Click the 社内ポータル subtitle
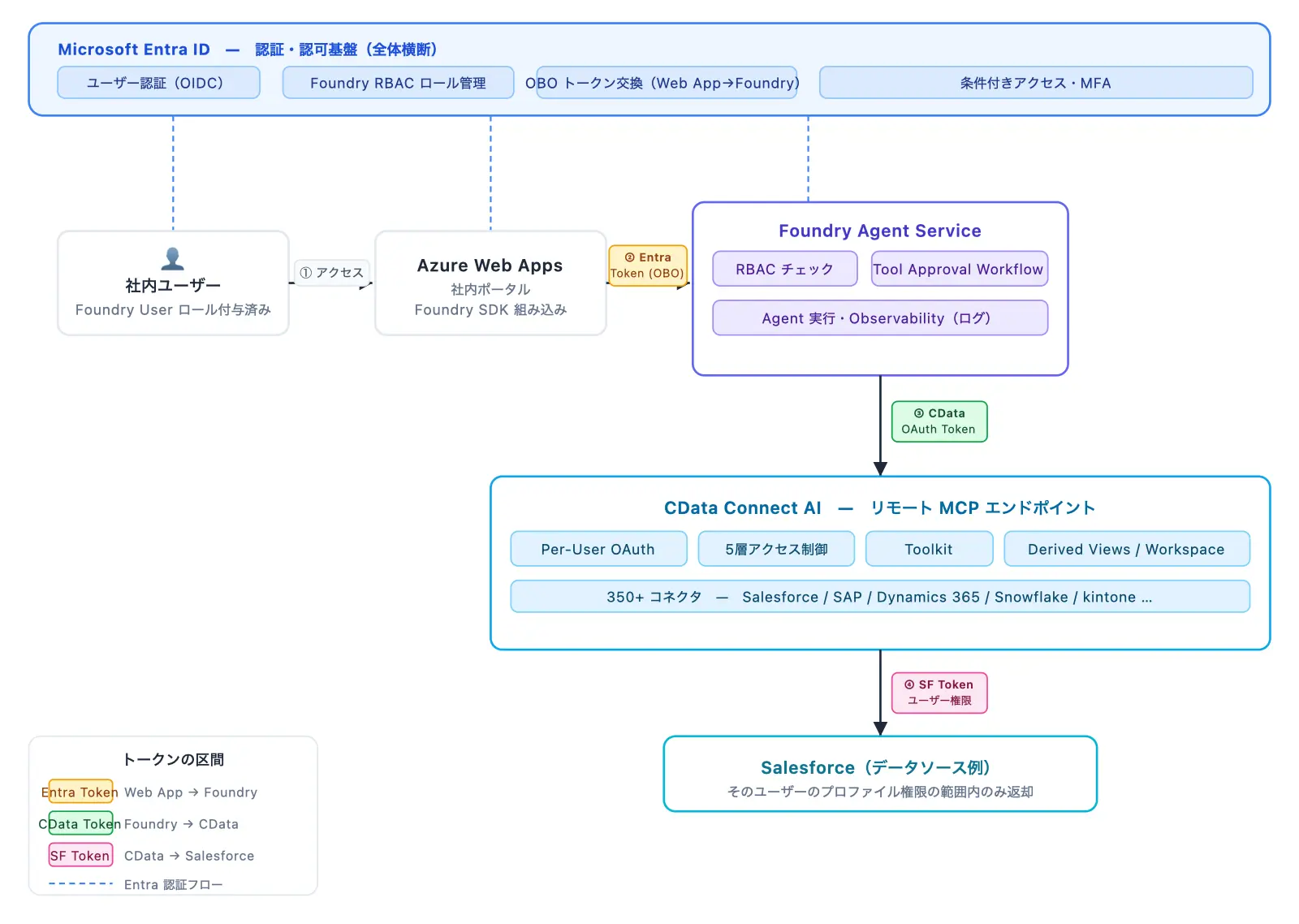 click(x=490, y=289)
